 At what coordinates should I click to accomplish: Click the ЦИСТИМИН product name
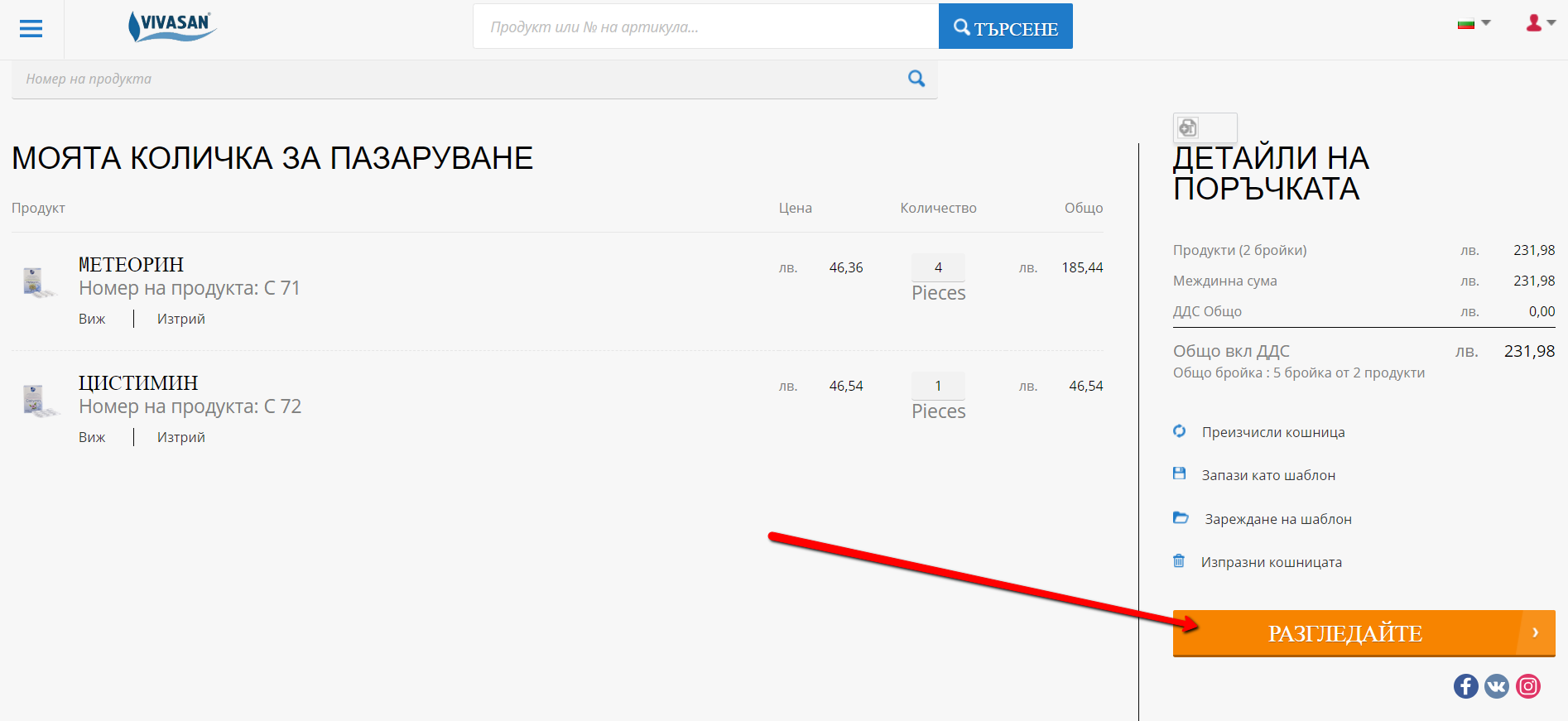(138, 383)
